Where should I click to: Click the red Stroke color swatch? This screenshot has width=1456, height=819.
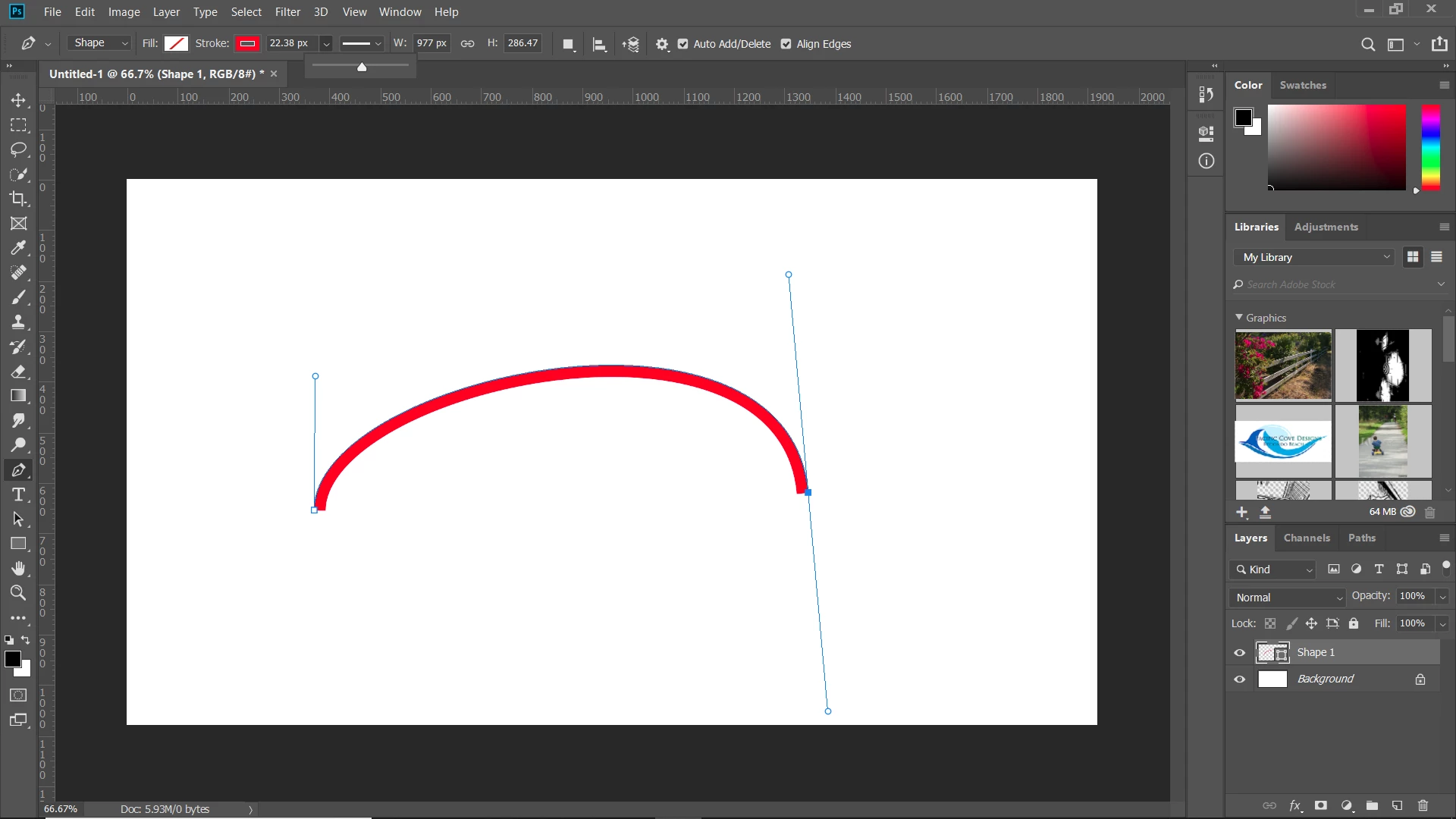247,43
